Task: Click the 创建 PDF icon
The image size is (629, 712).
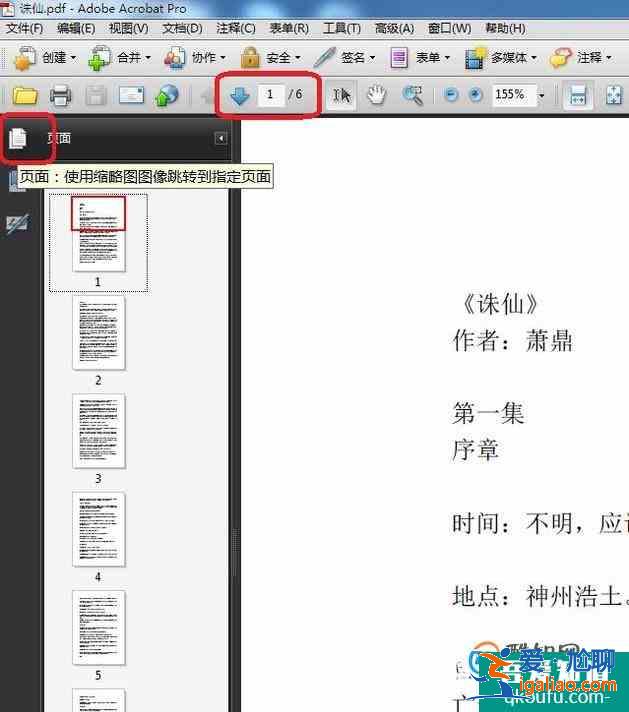Action: point(25,58)
